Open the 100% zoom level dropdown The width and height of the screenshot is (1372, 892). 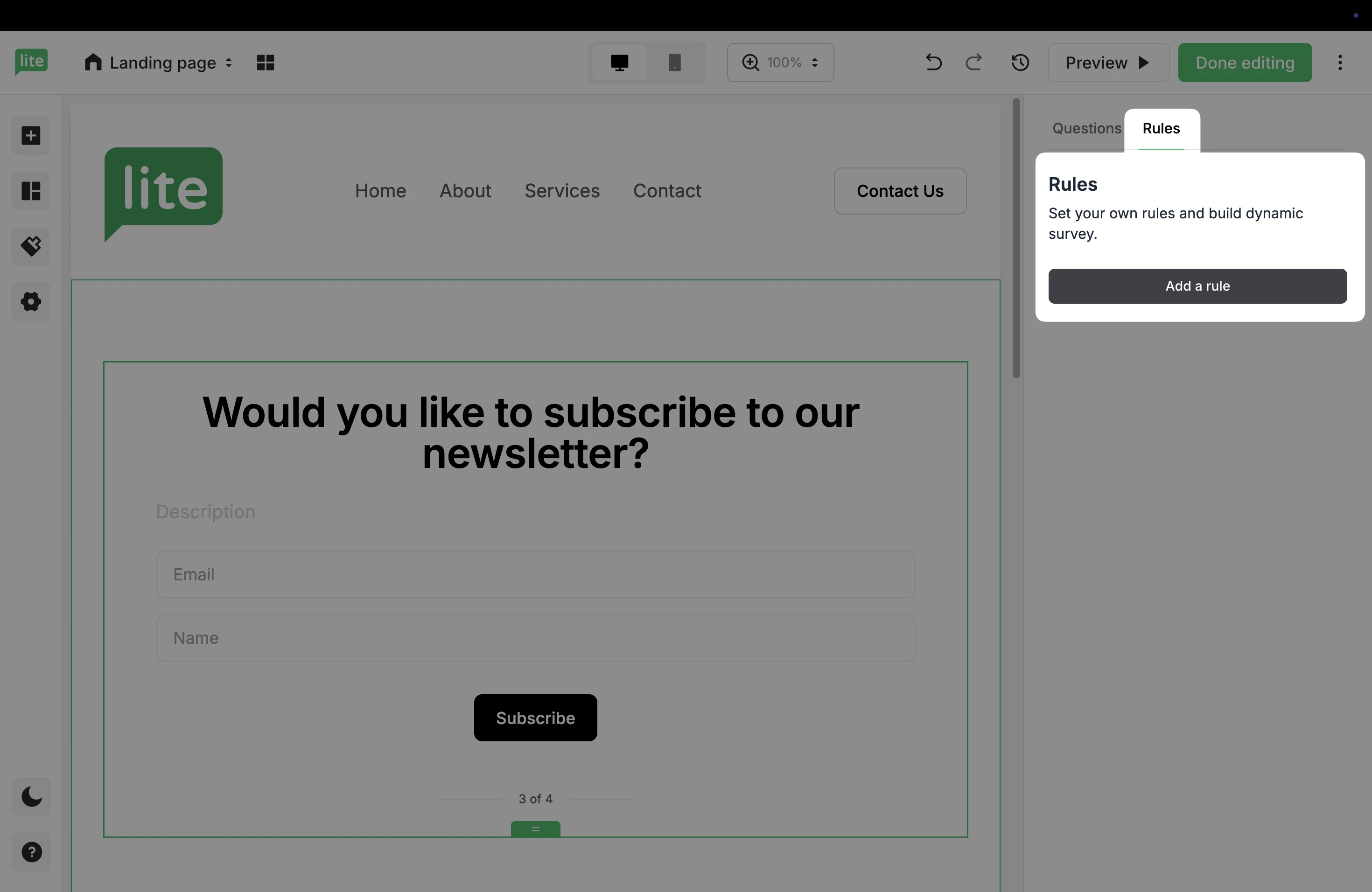click(781, 62)
